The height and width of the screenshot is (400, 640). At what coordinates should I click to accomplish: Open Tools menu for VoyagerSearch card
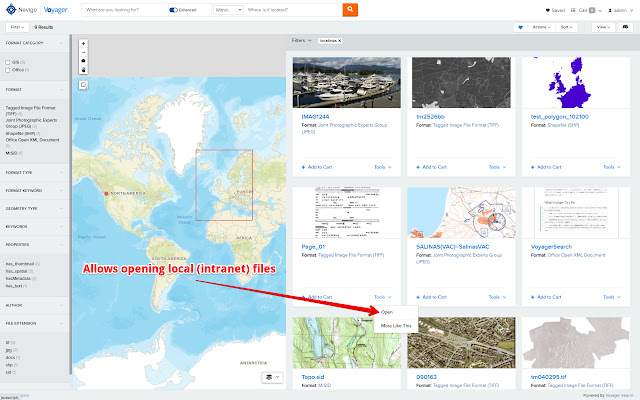612,297
